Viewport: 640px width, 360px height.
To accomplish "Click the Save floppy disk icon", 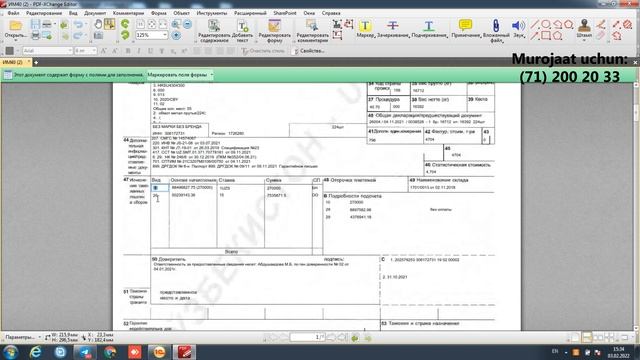I will [x=36, y=24].
